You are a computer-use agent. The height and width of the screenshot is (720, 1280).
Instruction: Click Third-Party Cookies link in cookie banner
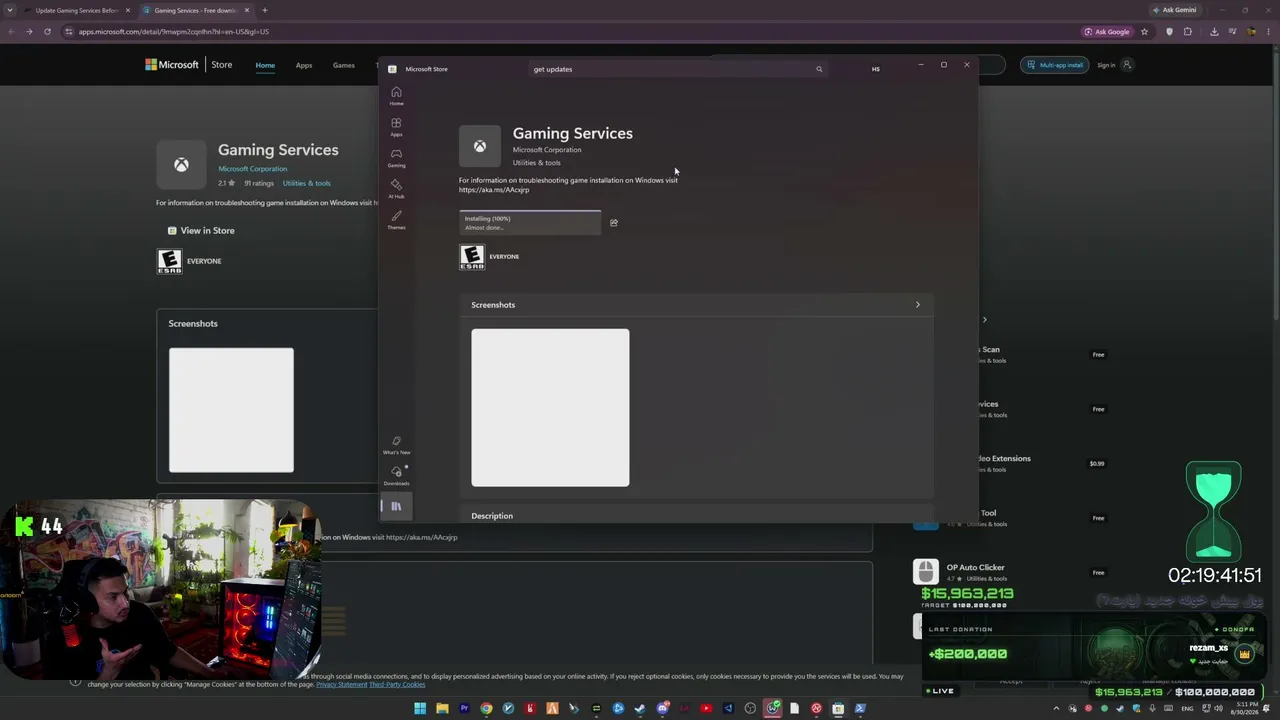coord(397,685)
